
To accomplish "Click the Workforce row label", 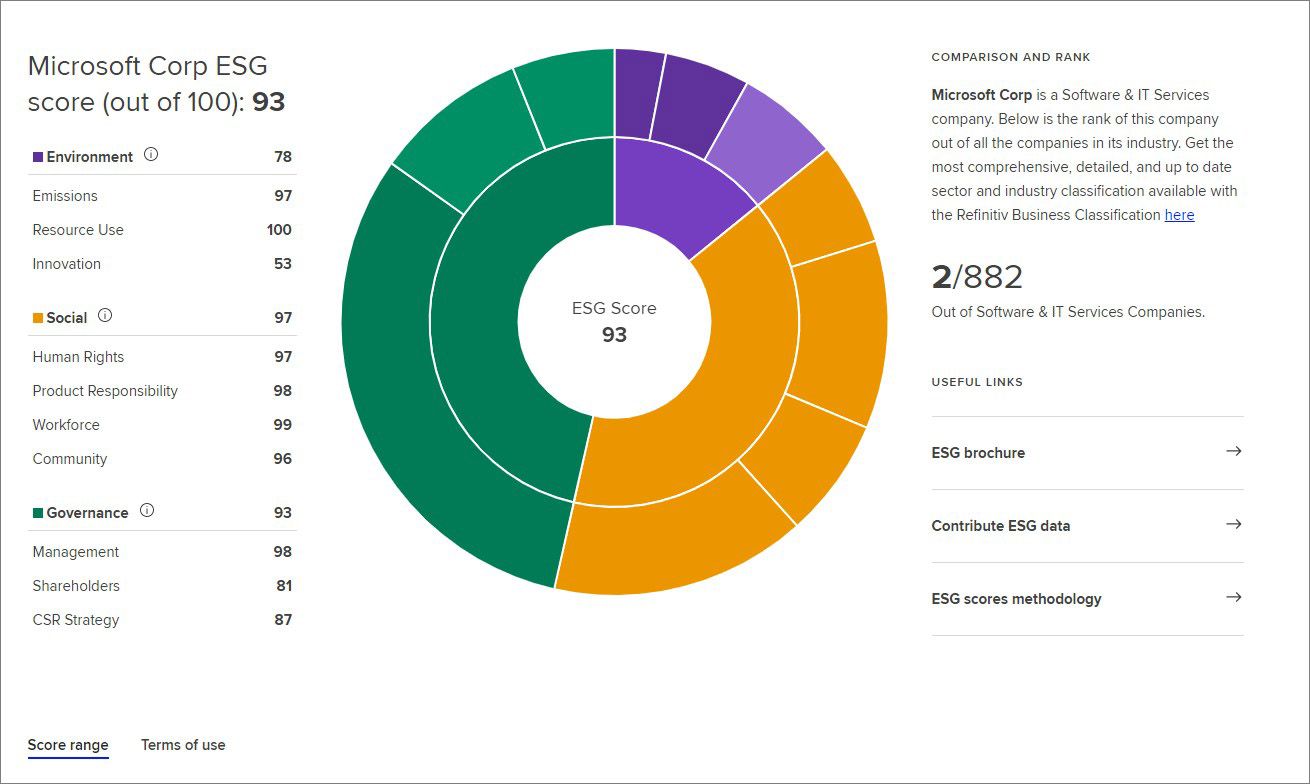I will (x=66, y=425).
